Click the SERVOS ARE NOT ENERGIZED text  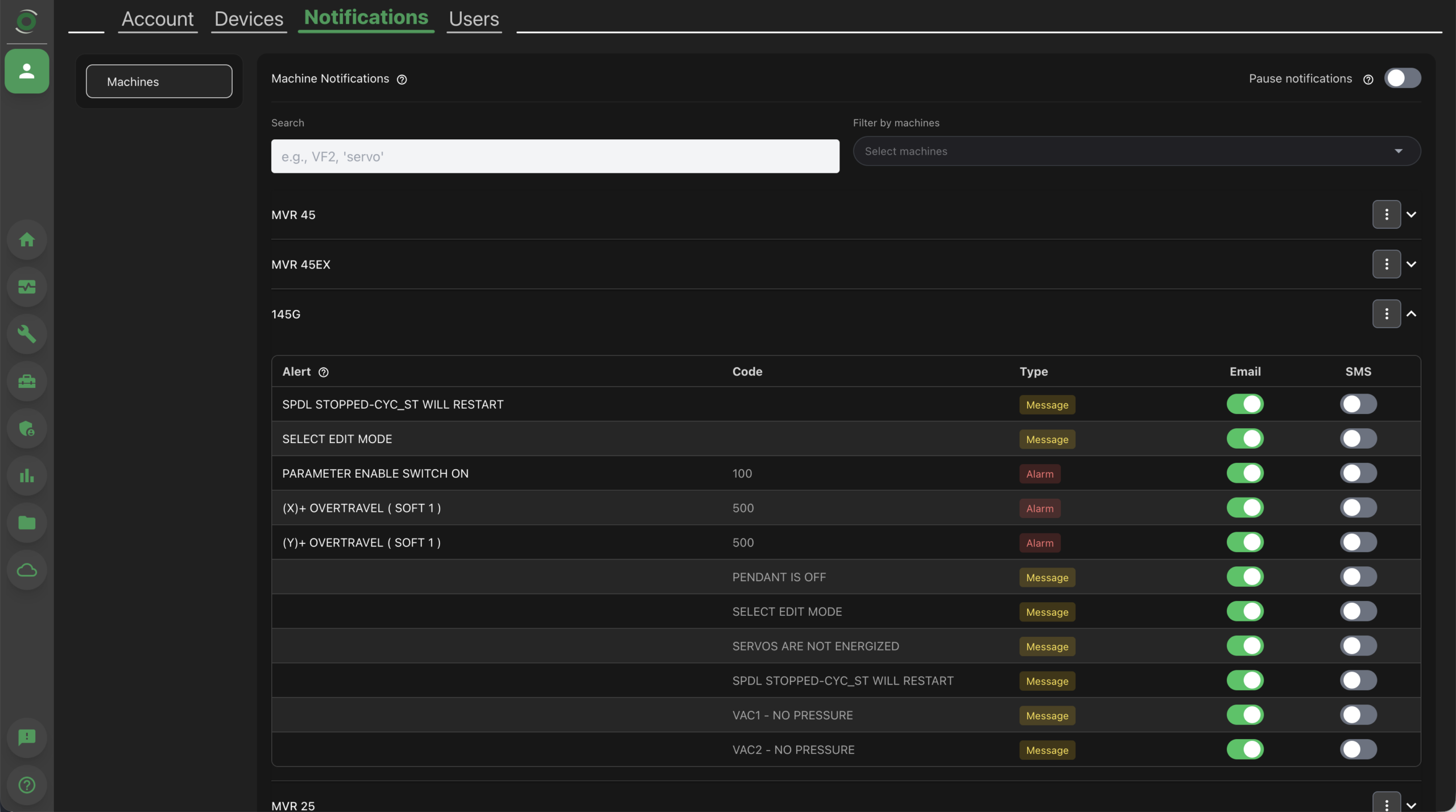[x=816, y=647]
